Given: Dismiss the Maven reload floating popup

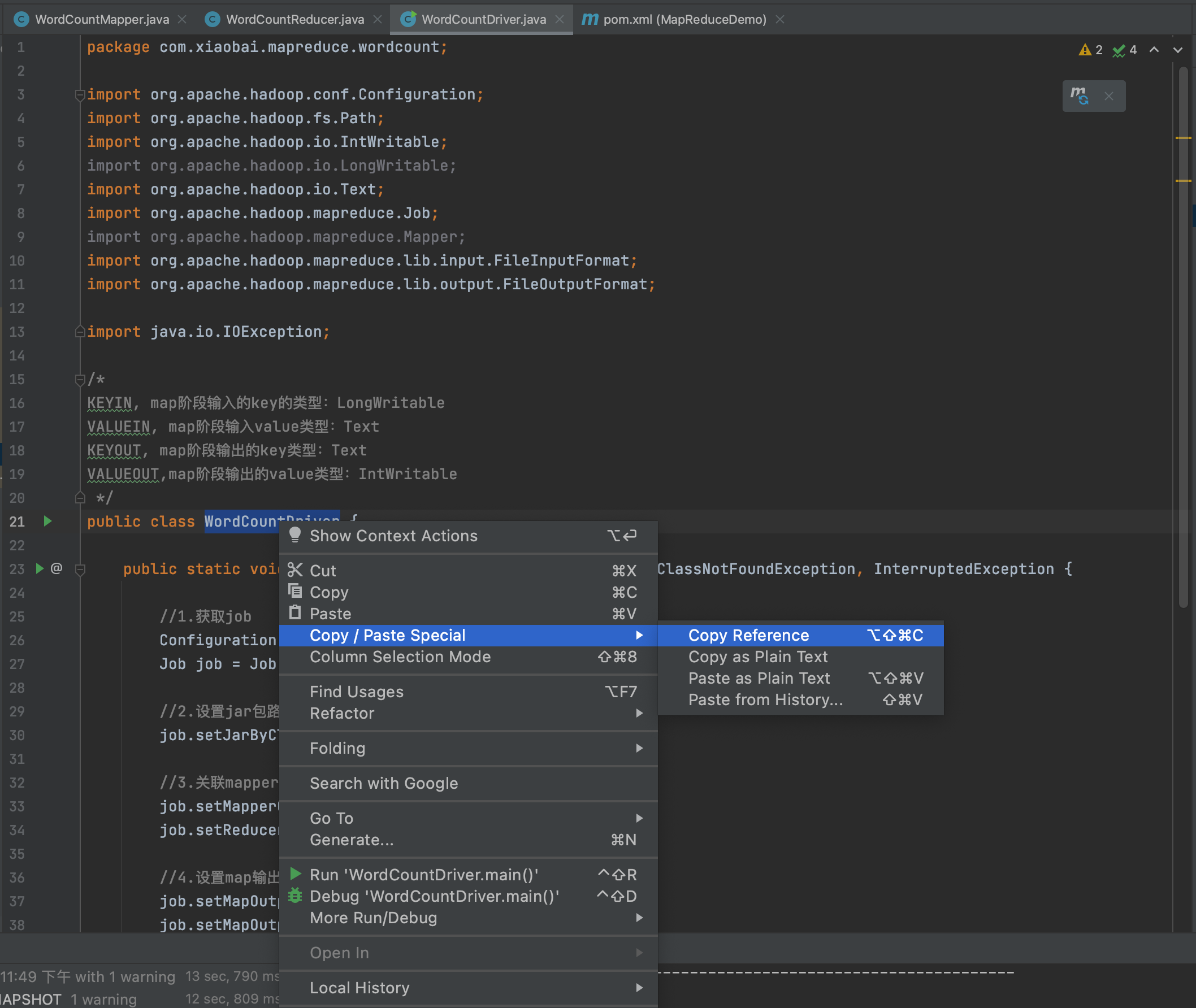Looking at the screenshot, I should [1108, 96].
